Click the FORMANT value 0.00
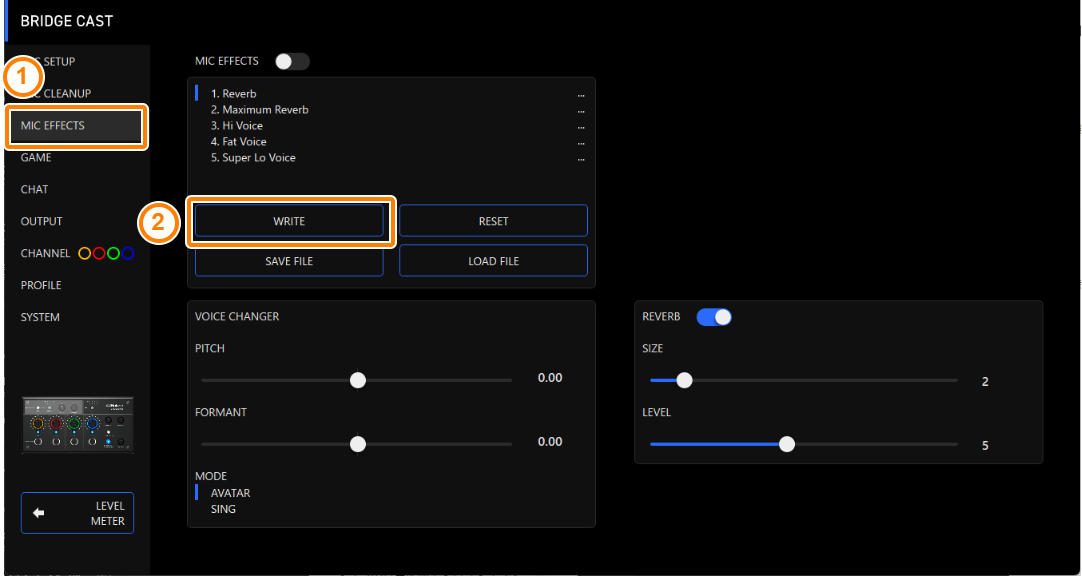This screenshot has width=1082, height=578. (x=550, y=441)
